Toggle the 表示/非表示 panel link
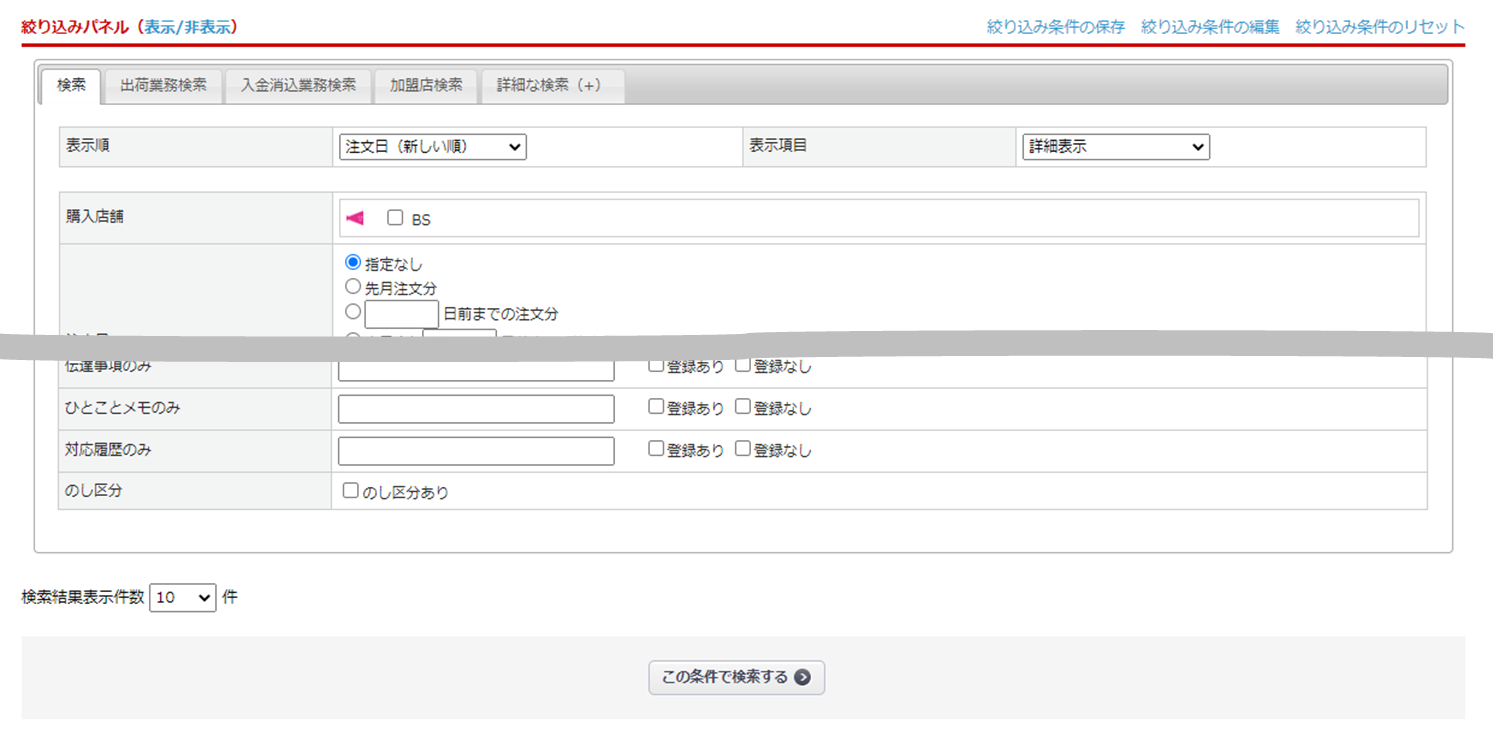1493x748 pixels. point(190,27)
